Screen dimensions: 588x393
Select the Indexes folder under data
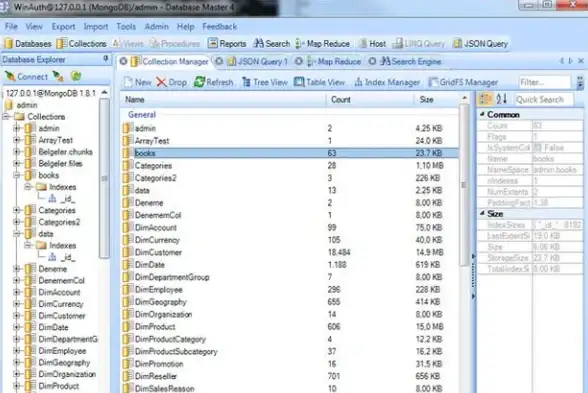[x=63, y=246]
